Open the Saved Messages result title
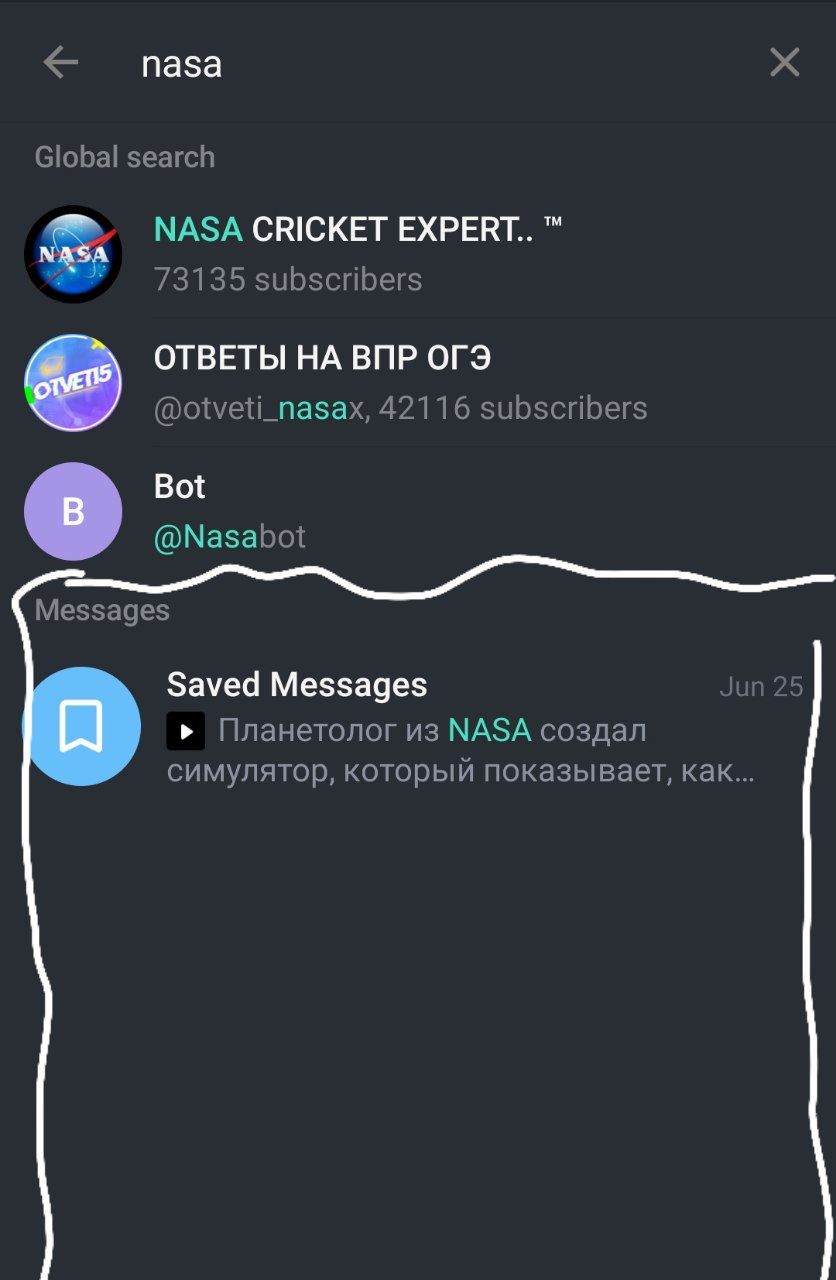This screenshot has width=836, height=1280. (x=297, y=685)
